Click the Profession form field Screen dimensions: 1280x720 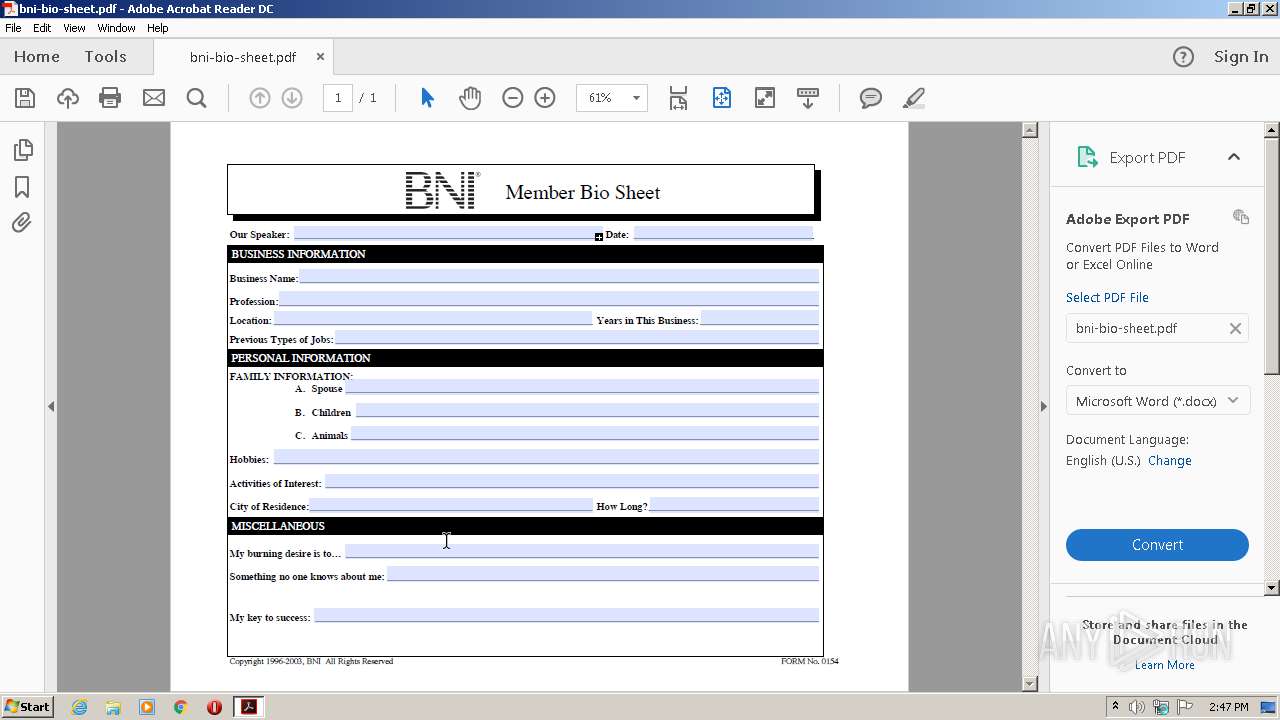pyautogui.click(x=549, y=299)
